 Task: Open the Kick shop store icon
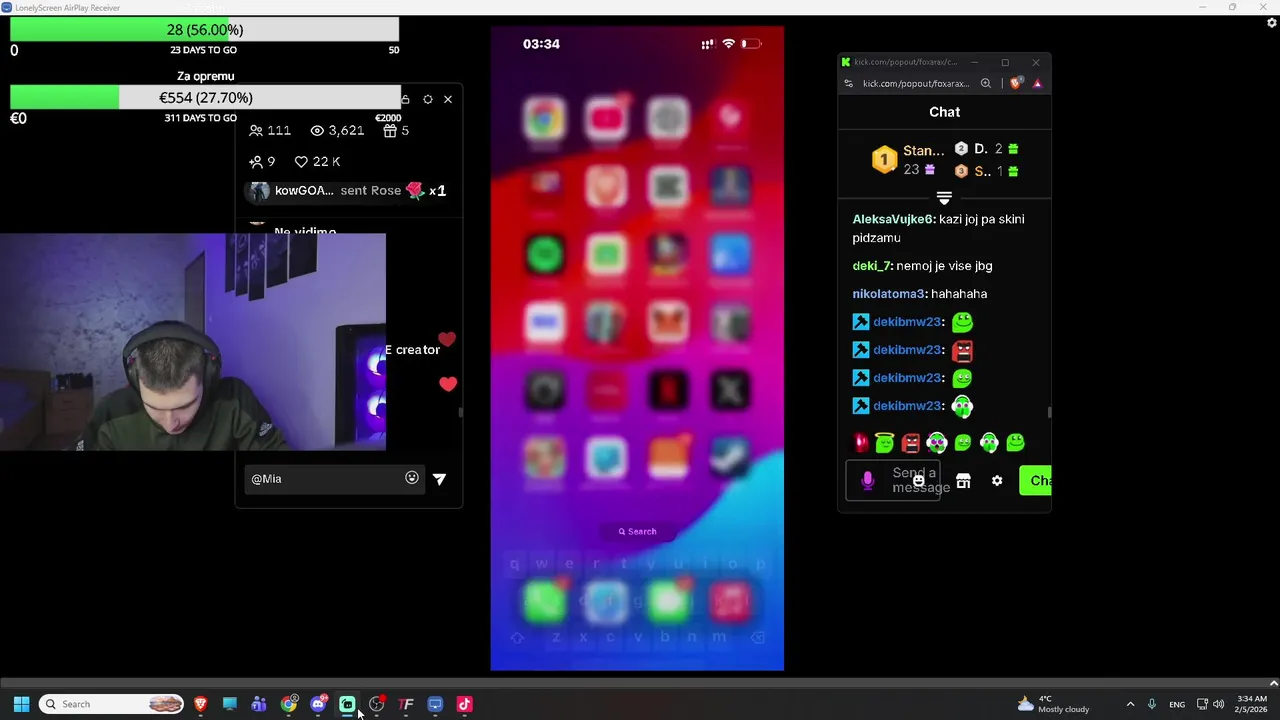coord(963,481)
